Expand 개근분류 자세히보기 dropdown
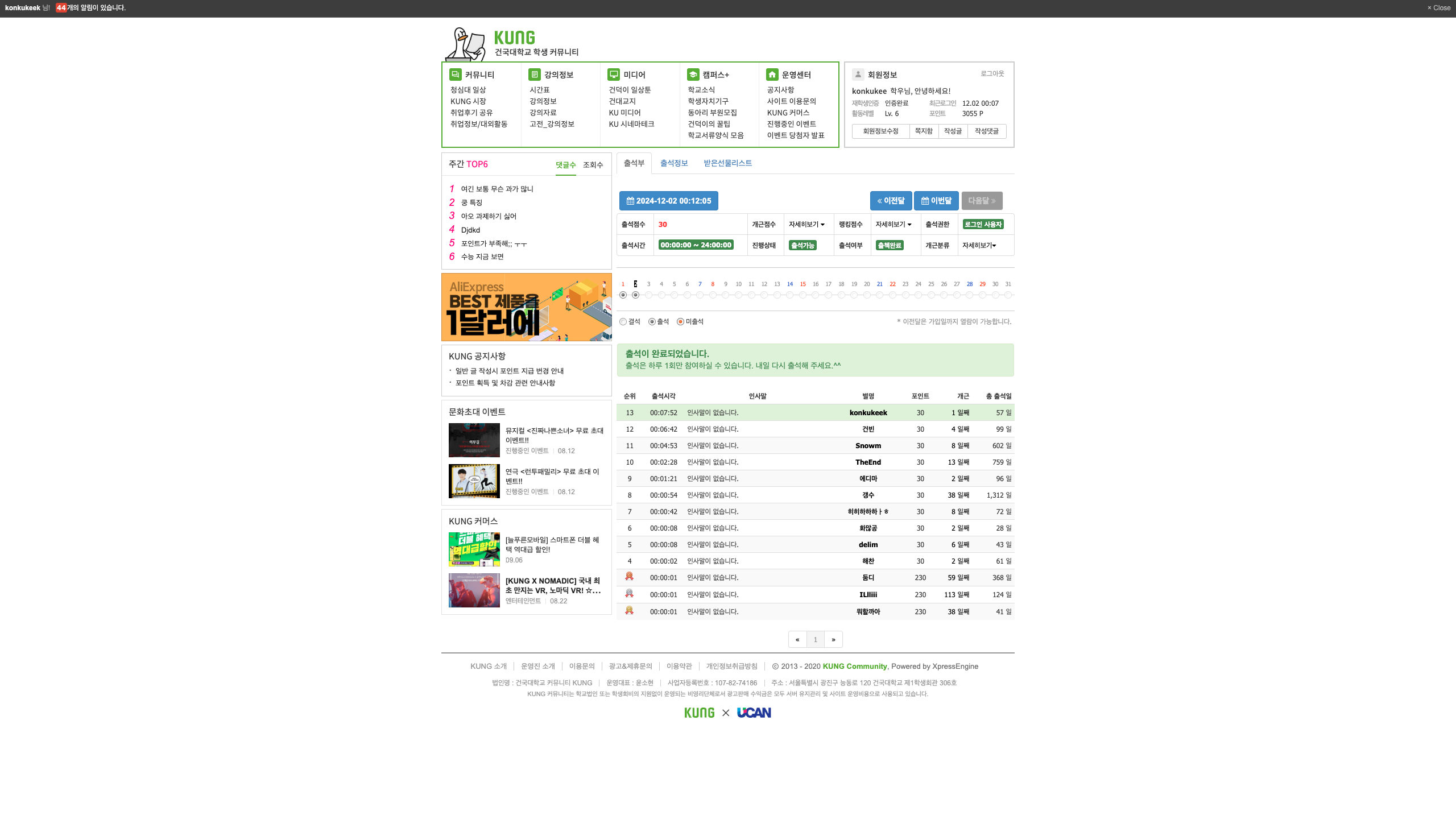1456x819 pixels. 979,246
